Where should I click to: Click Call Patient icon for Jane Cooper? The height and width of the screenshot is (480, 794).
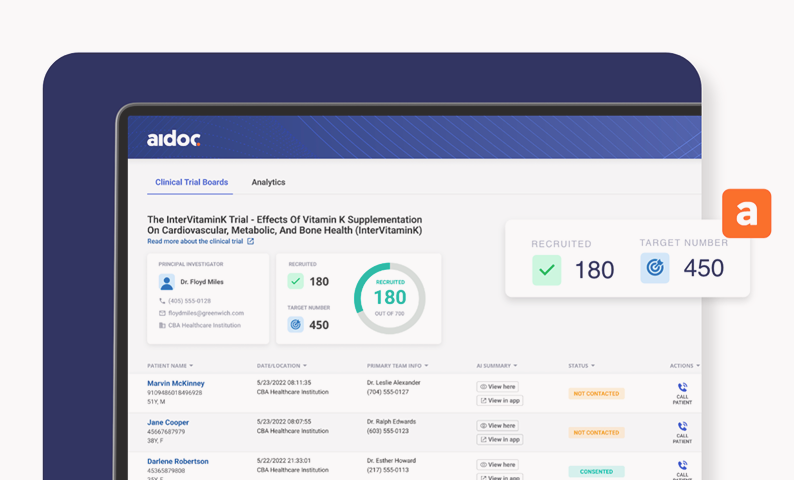(x=682, y=426)
